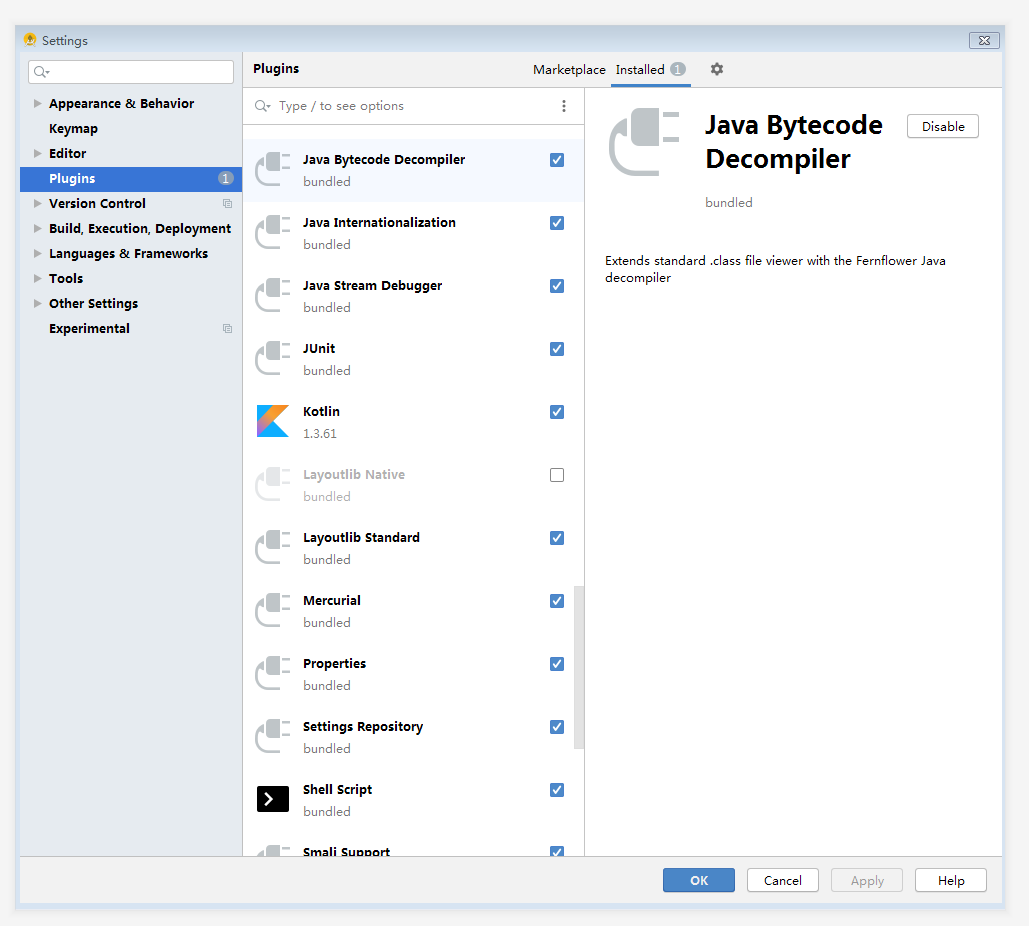Click the Cancel button
The height and width of the screenshot is (926, 1029).
(782, 880)
